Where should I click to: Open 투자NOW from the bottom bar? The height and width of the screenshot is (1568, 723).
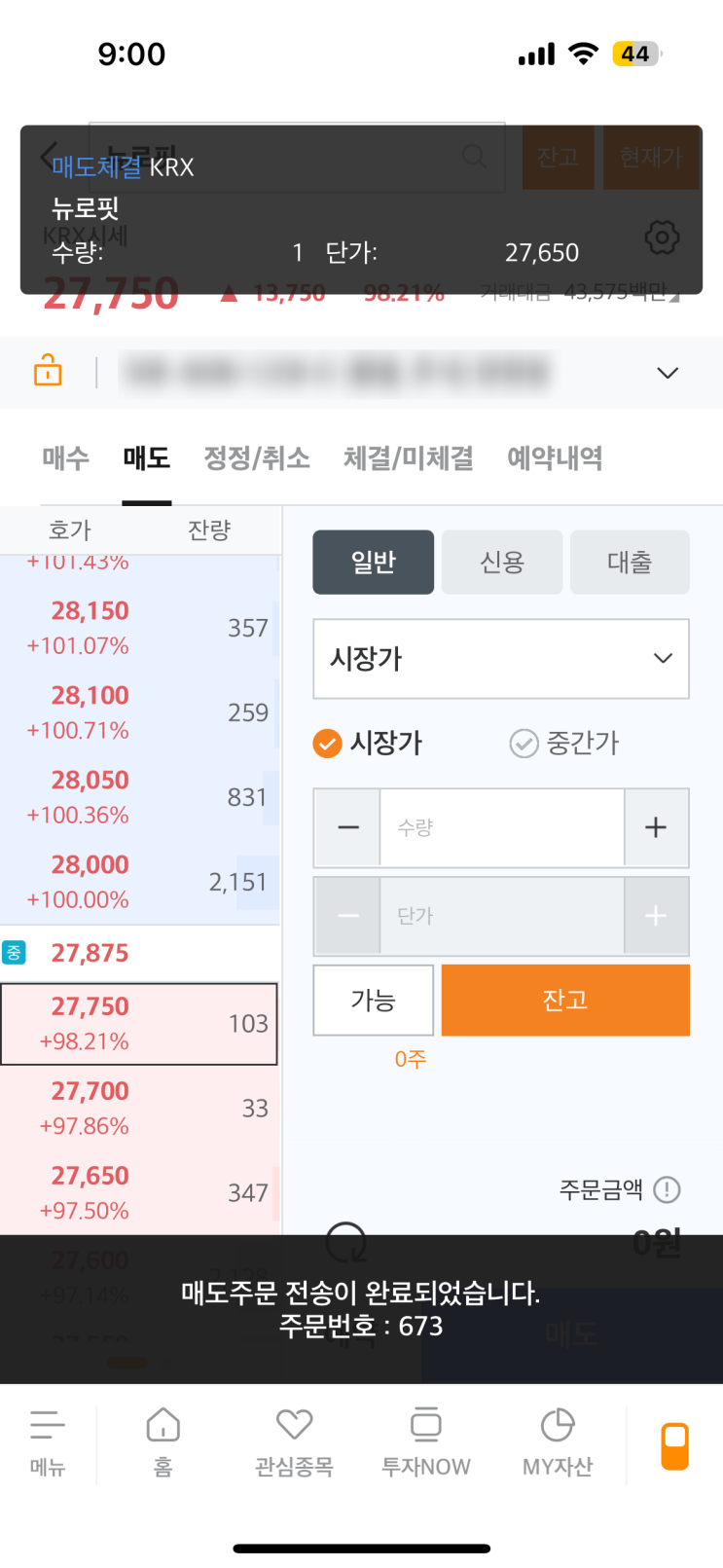click(425, 1440)
